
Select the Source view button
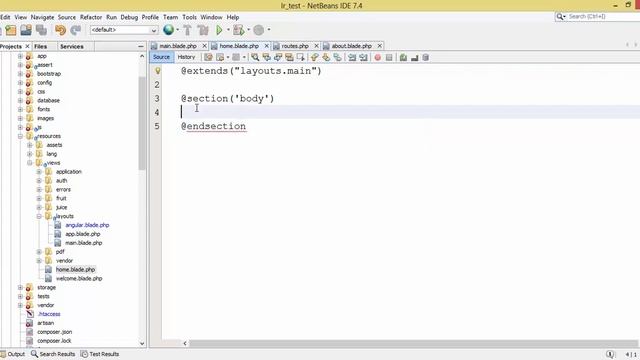click(x=161, y=57)
